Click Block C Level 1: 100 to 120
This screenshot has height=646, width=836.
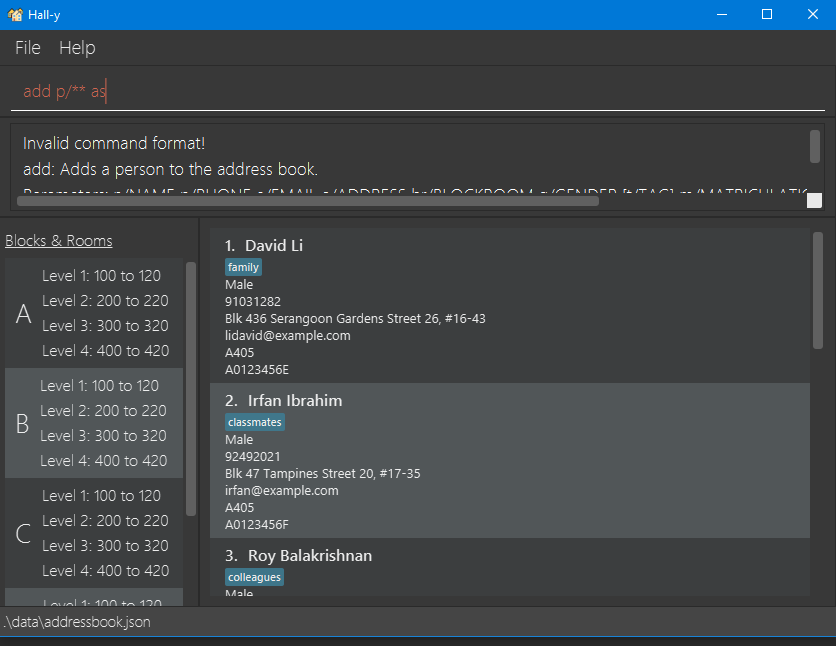click(x=101, y=496)
